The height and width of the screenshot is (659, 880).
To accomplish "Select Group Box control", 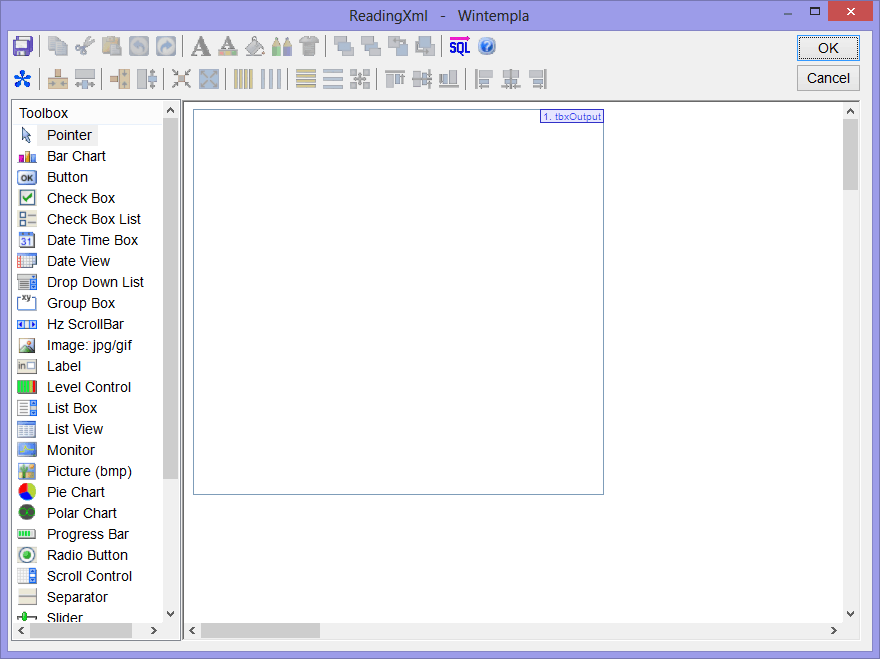I will pyautogui.click(x=81, y=303).
